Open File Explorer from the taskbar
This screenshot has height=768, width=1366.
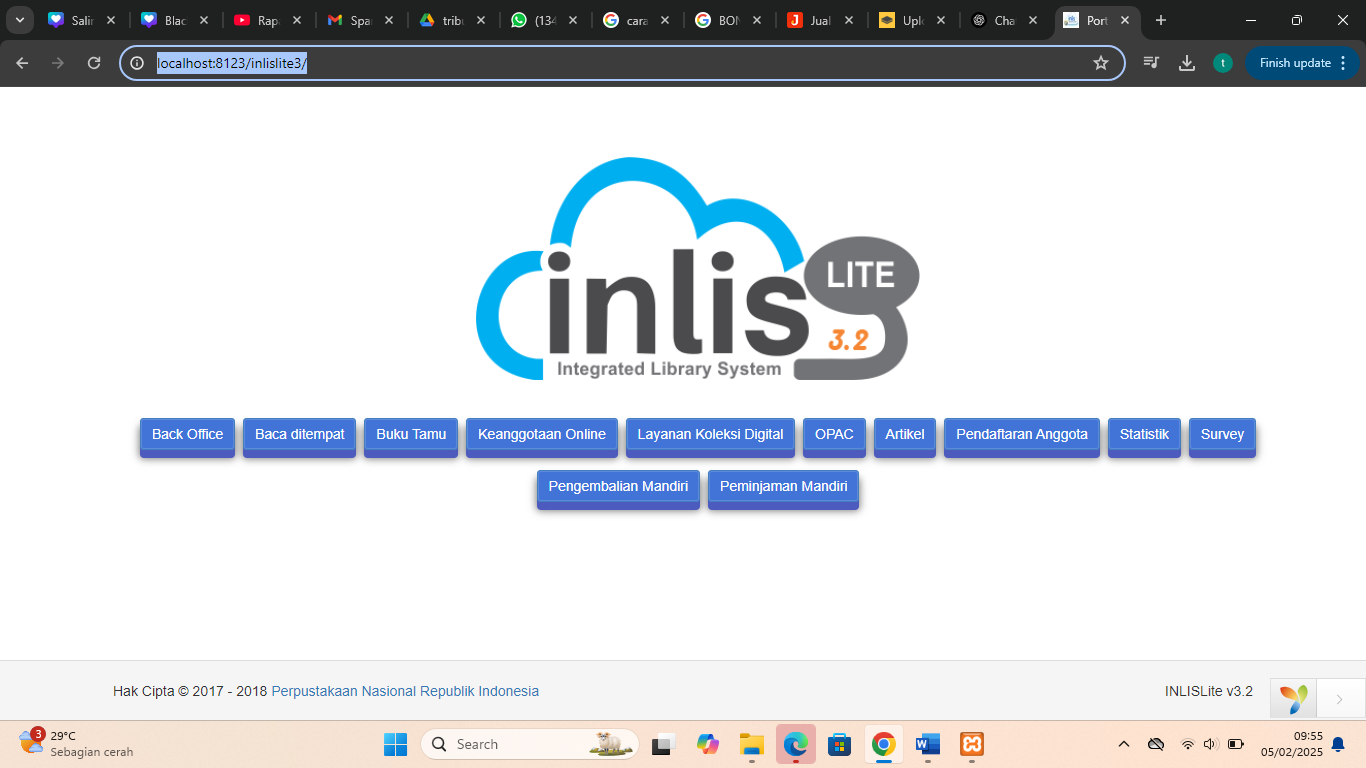(751, 744)
